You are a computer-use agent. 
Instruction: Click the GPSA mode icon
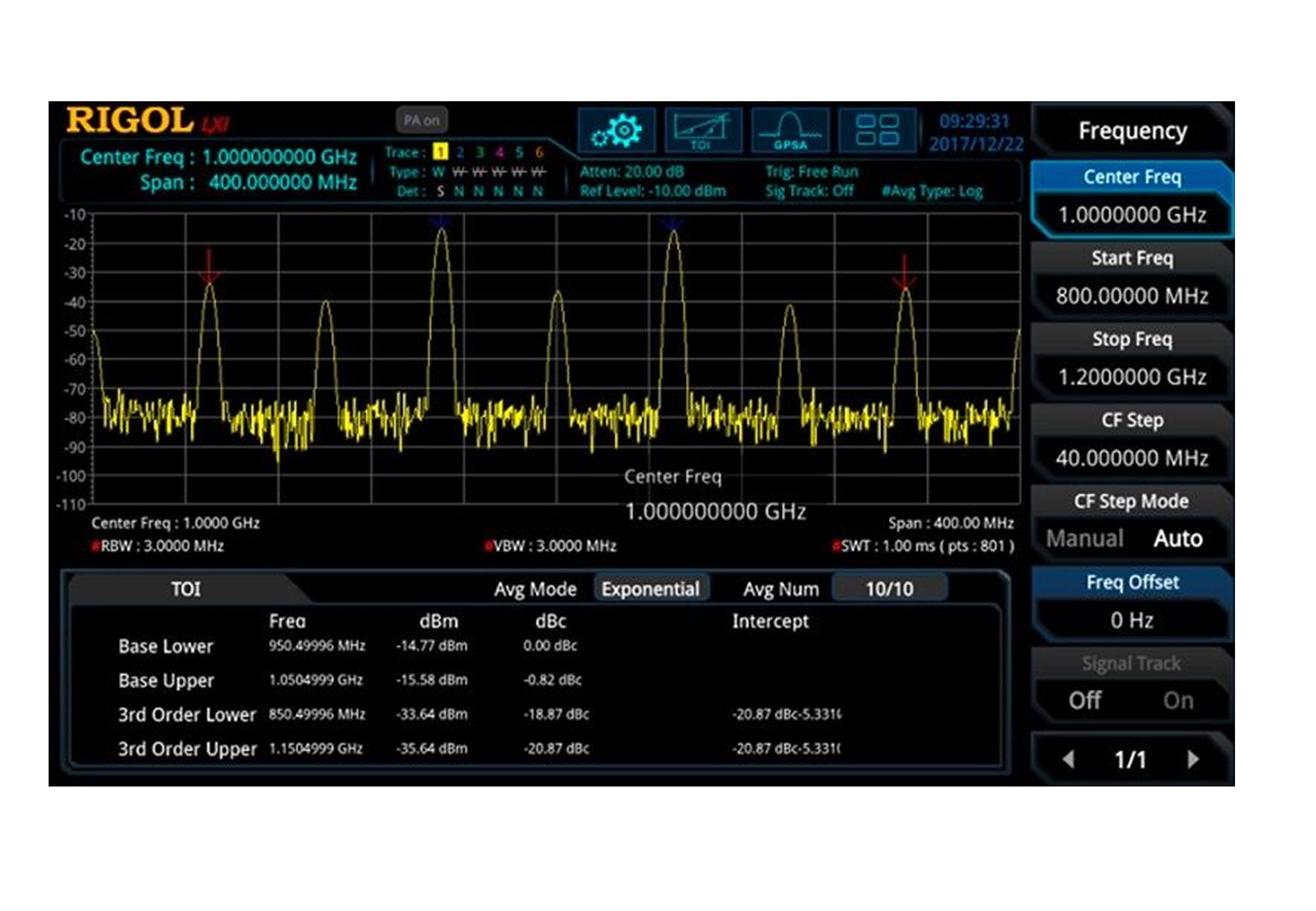790,131
